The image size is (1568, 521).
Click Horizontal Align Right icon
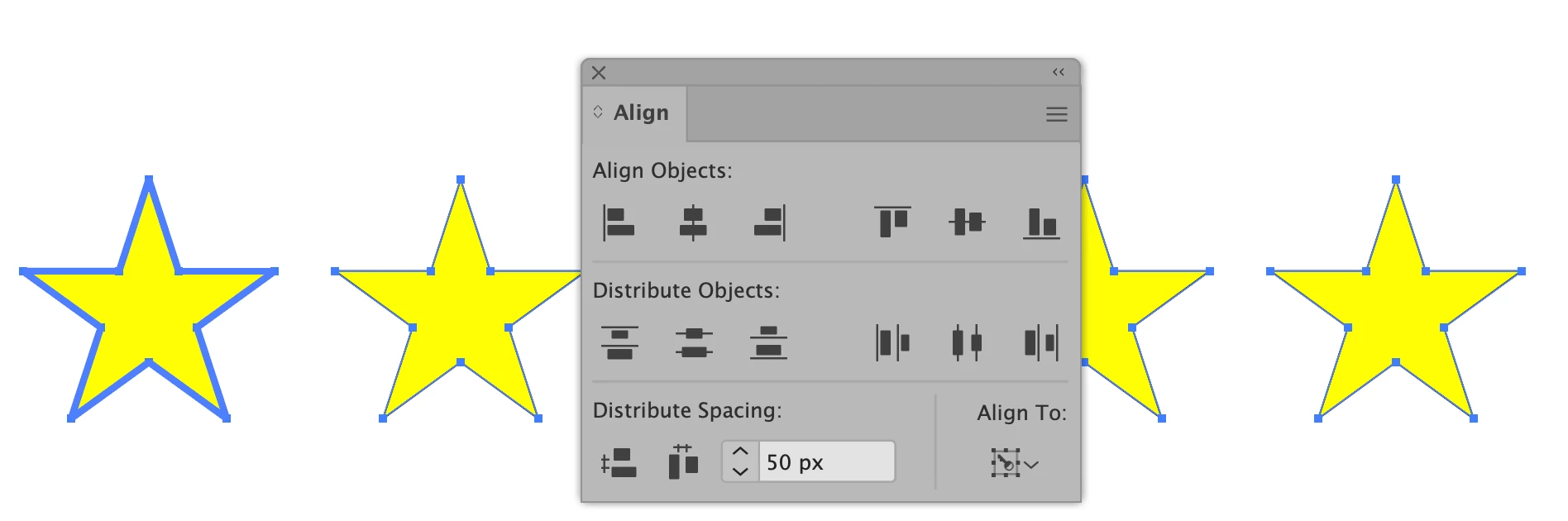click(x=769, y=223)
